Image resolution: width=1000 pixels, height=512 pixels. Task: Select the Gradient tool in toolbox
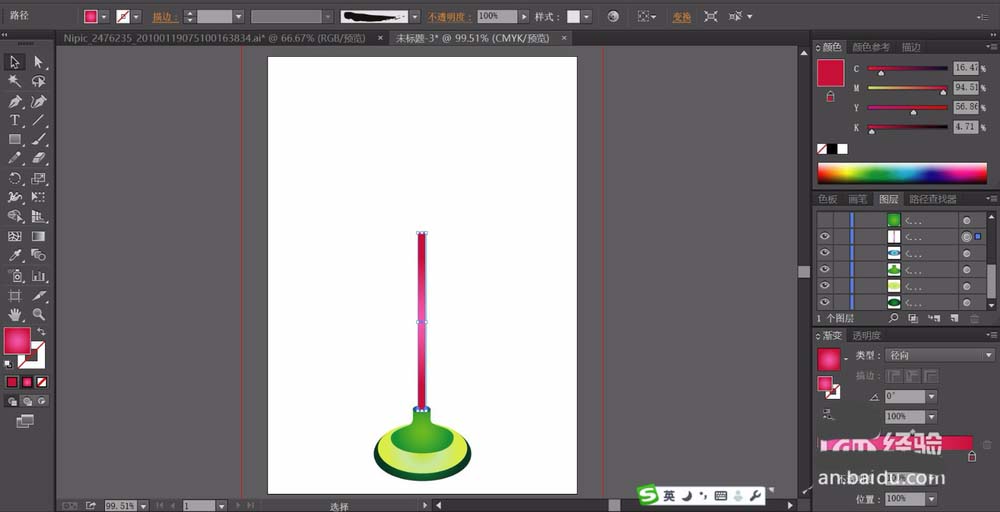coord(38,237)
